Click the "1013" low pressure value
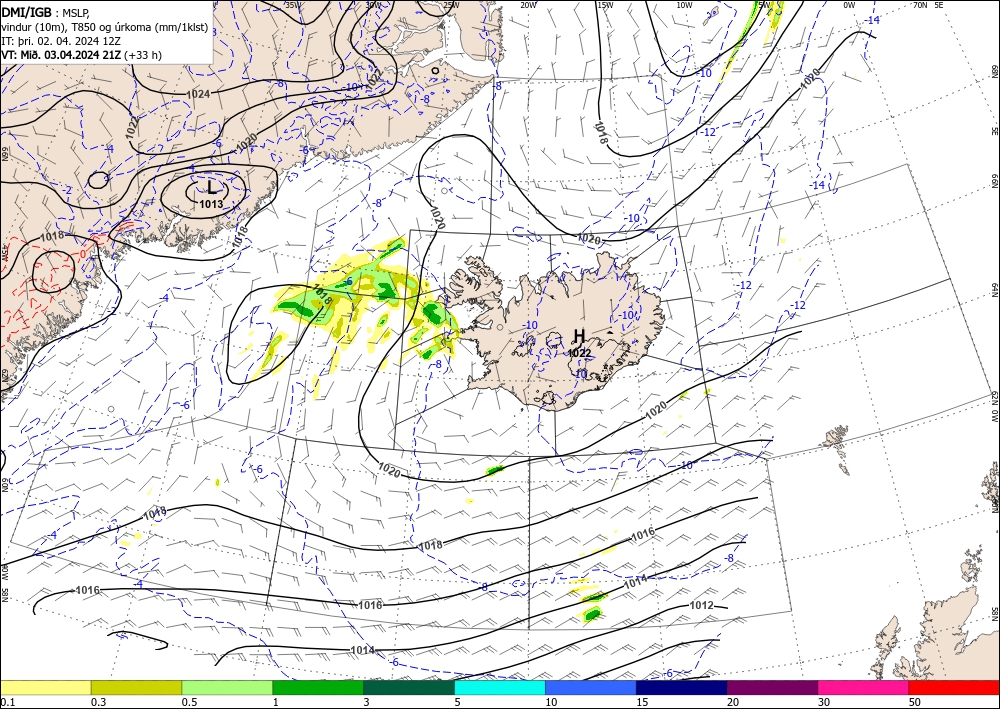The height and width of the screenshot is (709, 1000). point(211,204)
